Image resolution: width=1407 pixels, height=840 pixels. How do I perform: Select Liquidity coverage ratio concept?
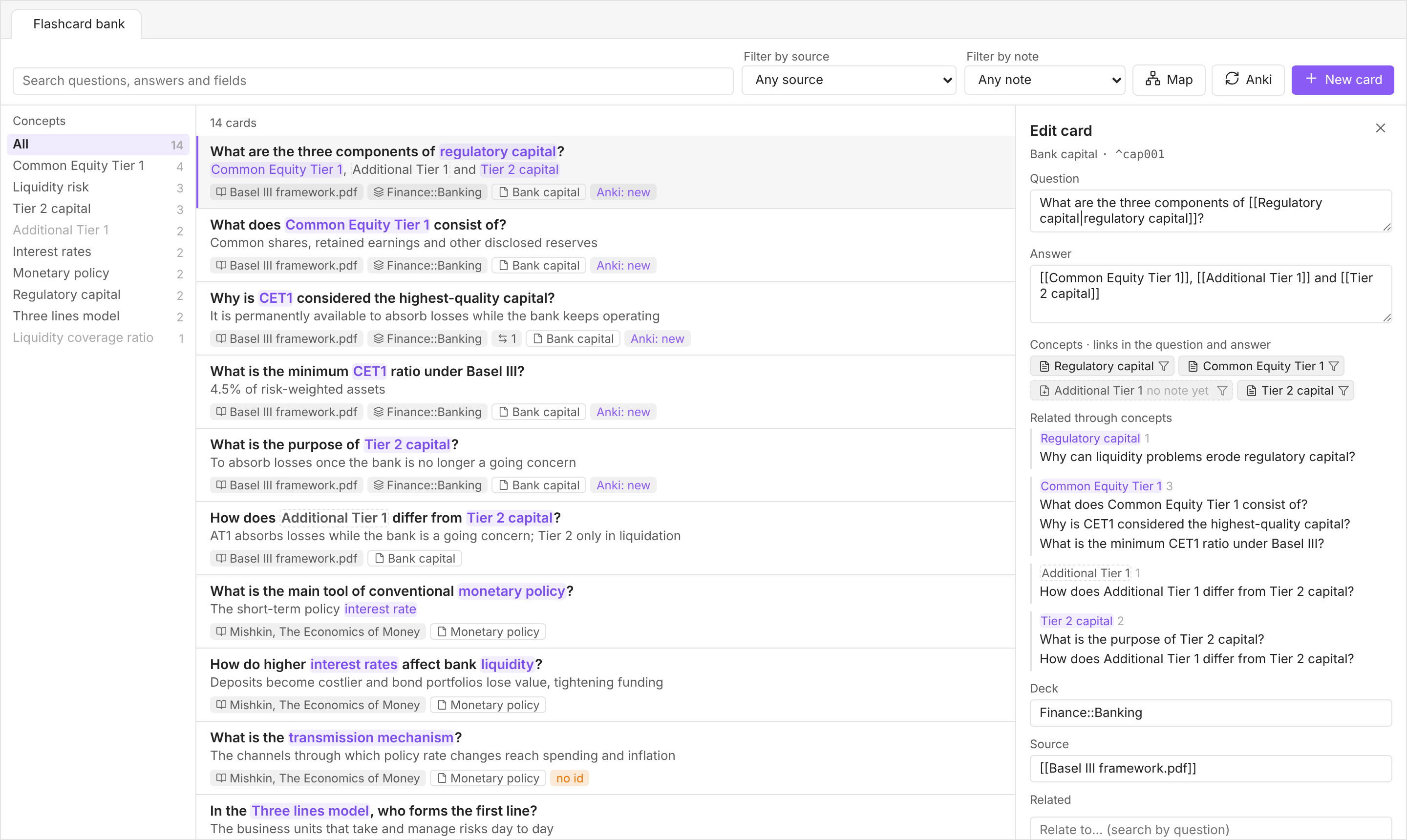(97, 338)
